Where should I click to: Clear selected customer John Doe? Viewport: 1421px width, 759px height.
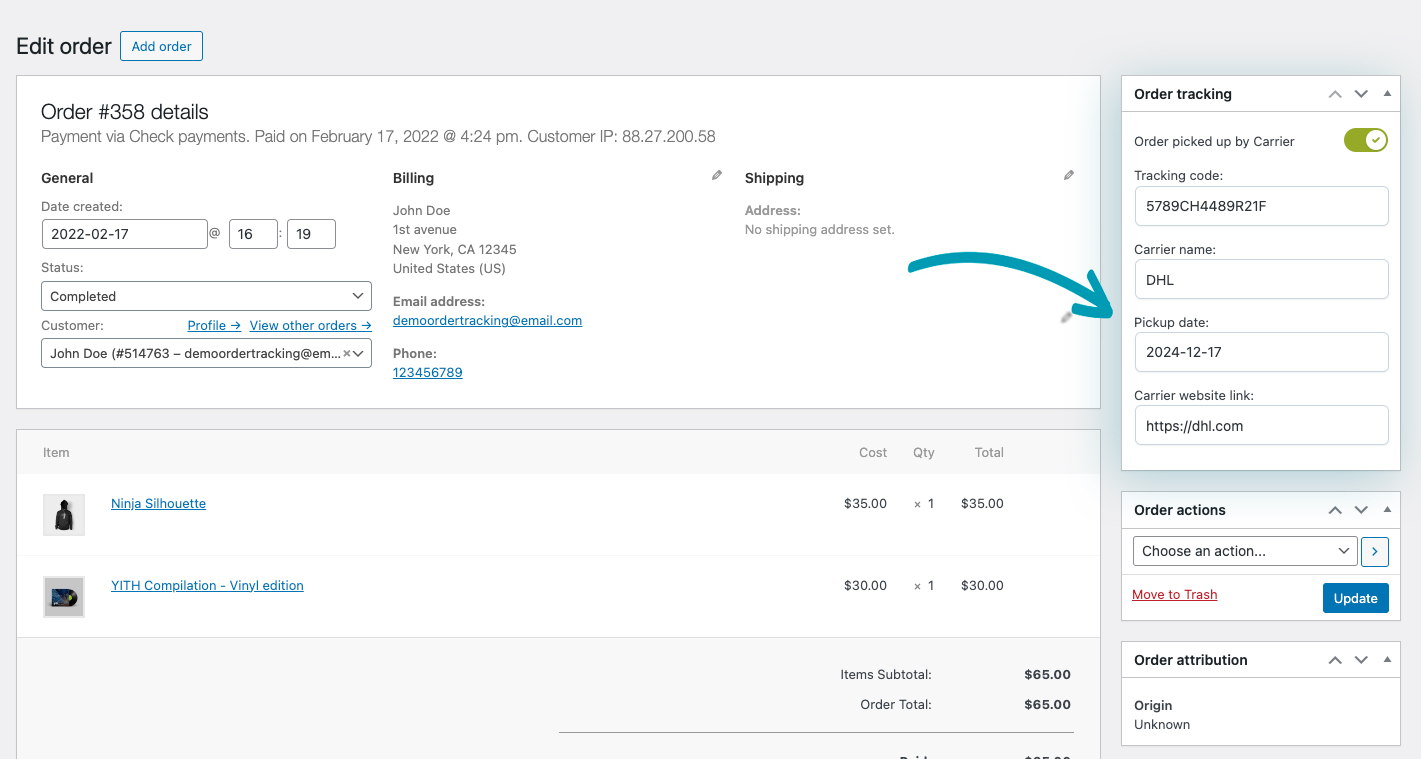pyautogui.click(x=346, y=353)
